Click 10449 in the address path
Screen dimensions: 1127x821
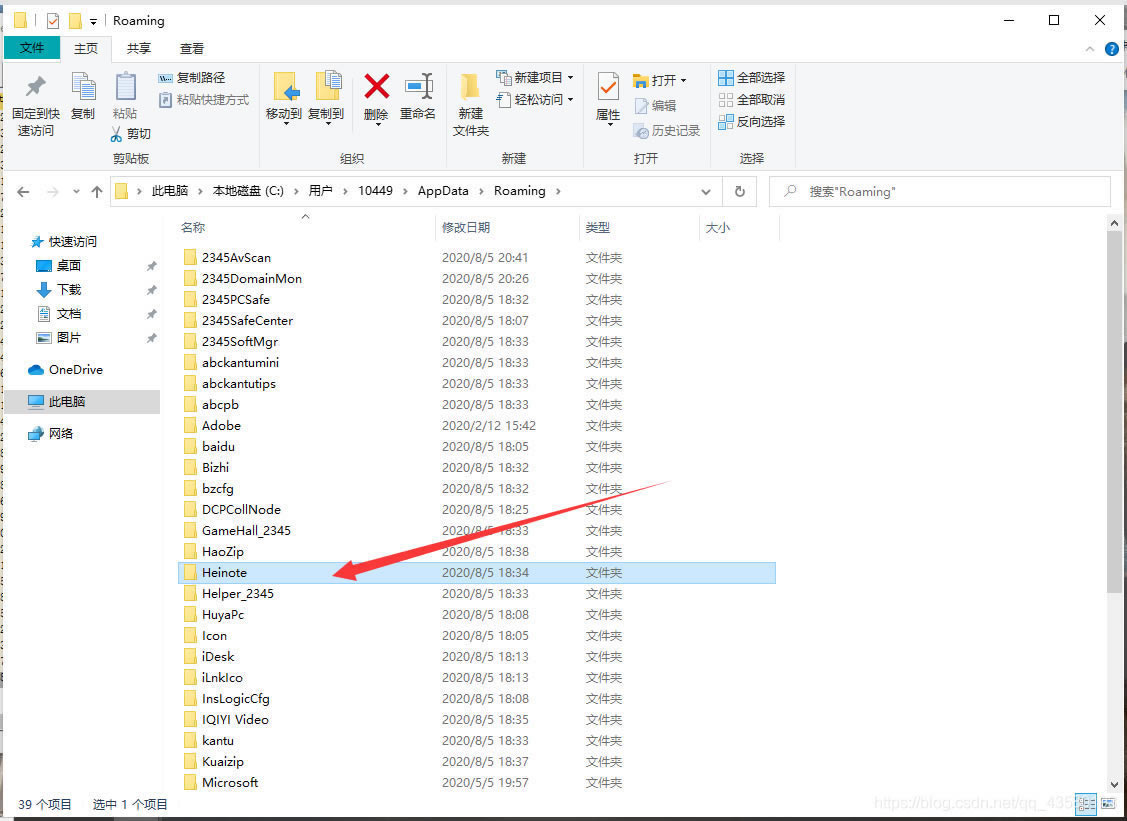pyautogui.click(x=375, y=191)
